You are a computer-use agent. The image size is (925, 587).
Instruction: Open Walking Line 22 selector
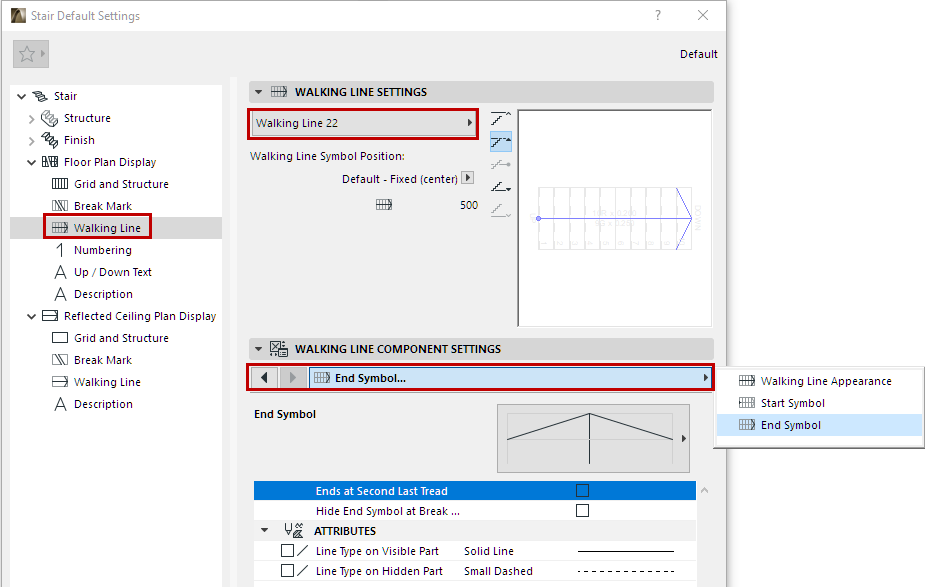363,123
